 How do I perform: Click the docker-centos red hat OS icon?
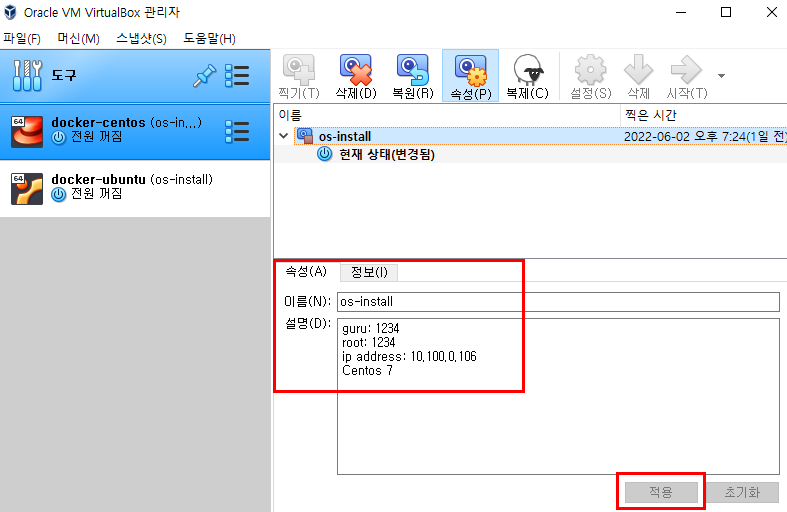point(27,132)
